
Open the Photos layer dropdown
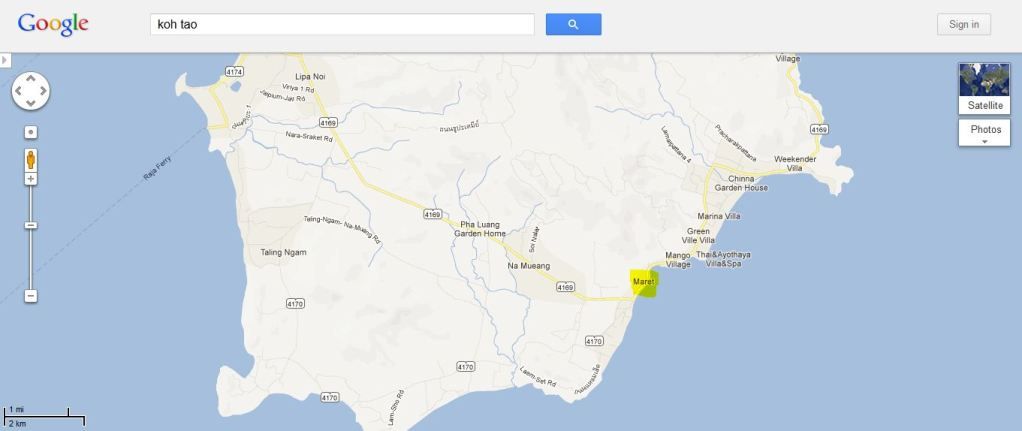pos(984,132)
